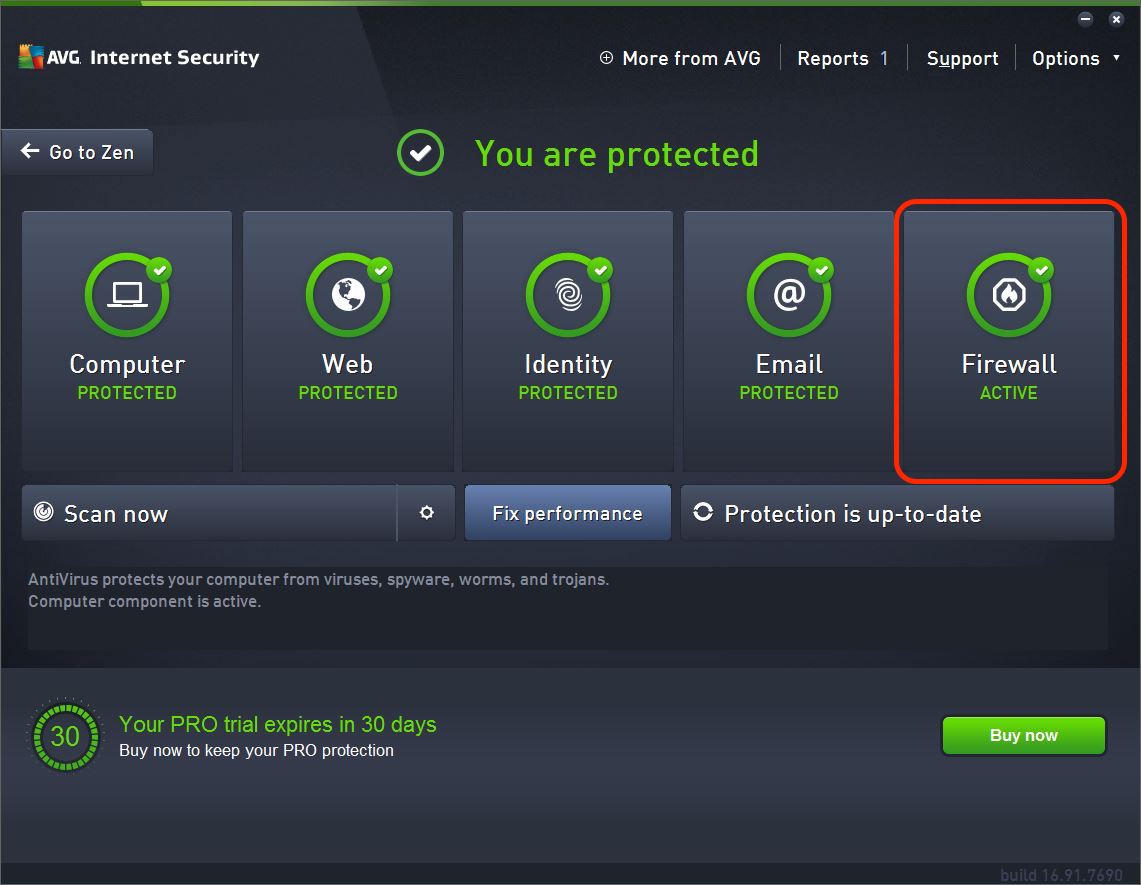1141x885 pixels.
Task: Click the radar icon next to Scan now
Action: coord(44,512)
